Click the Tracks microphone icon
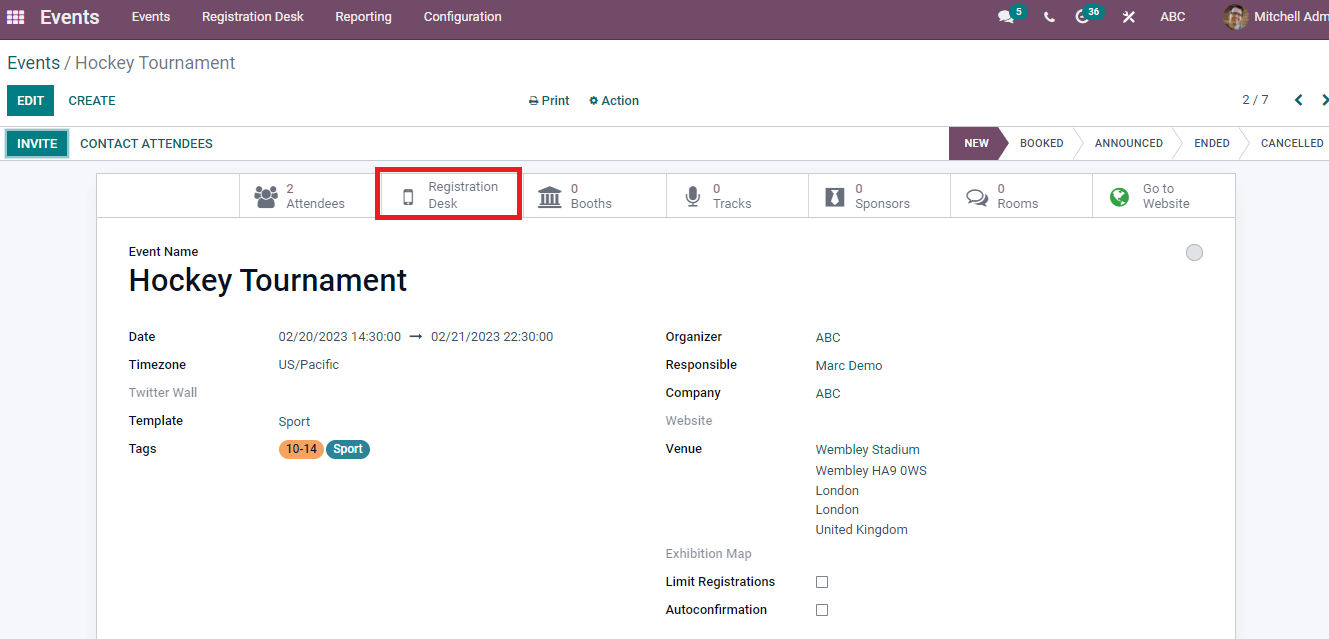 [693, 196]
